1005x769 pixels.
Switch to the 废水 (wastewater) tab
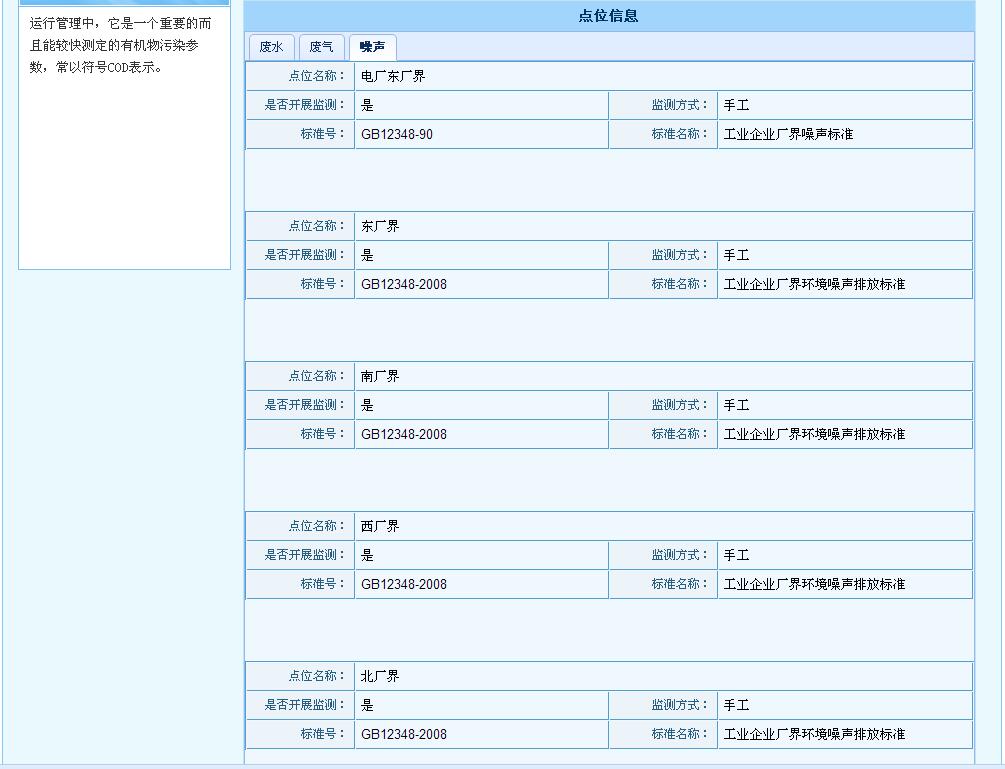click(x=271, y=46)
